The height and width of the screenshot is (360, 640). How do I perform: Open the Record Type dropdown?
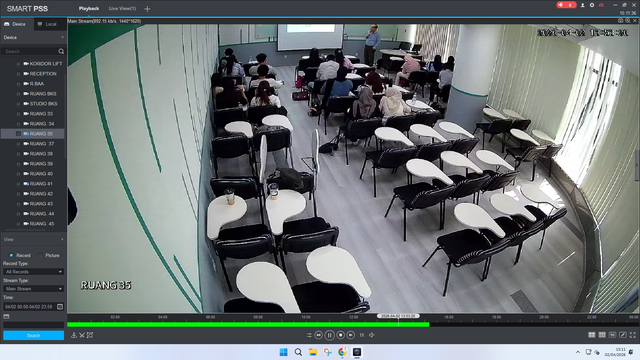[33, 272]
